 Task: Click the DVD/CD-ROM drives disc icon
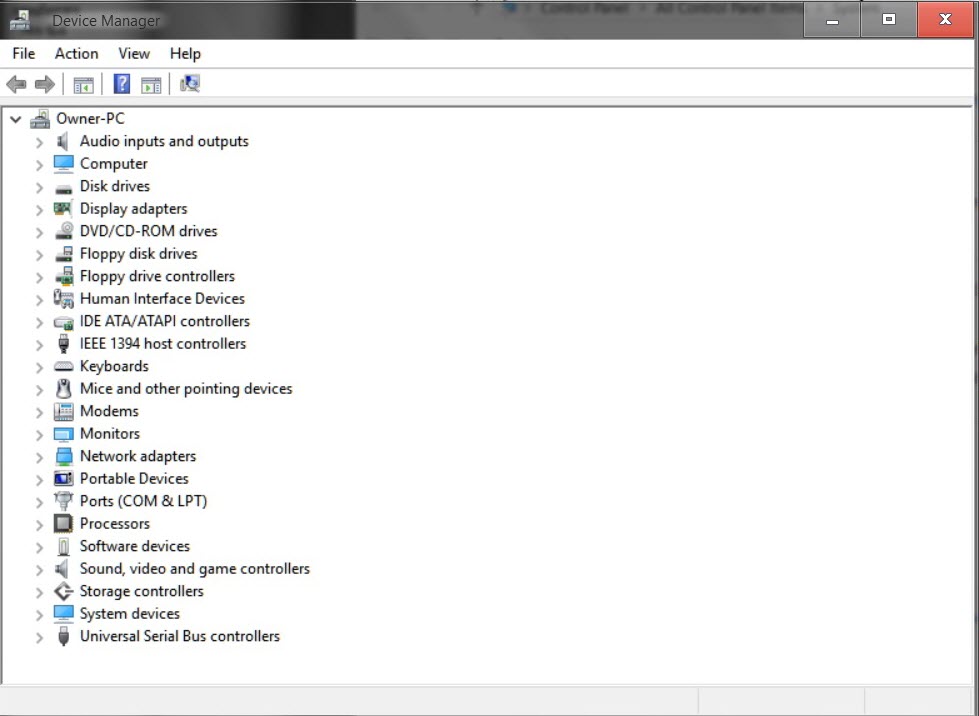[x=64, y=231]
